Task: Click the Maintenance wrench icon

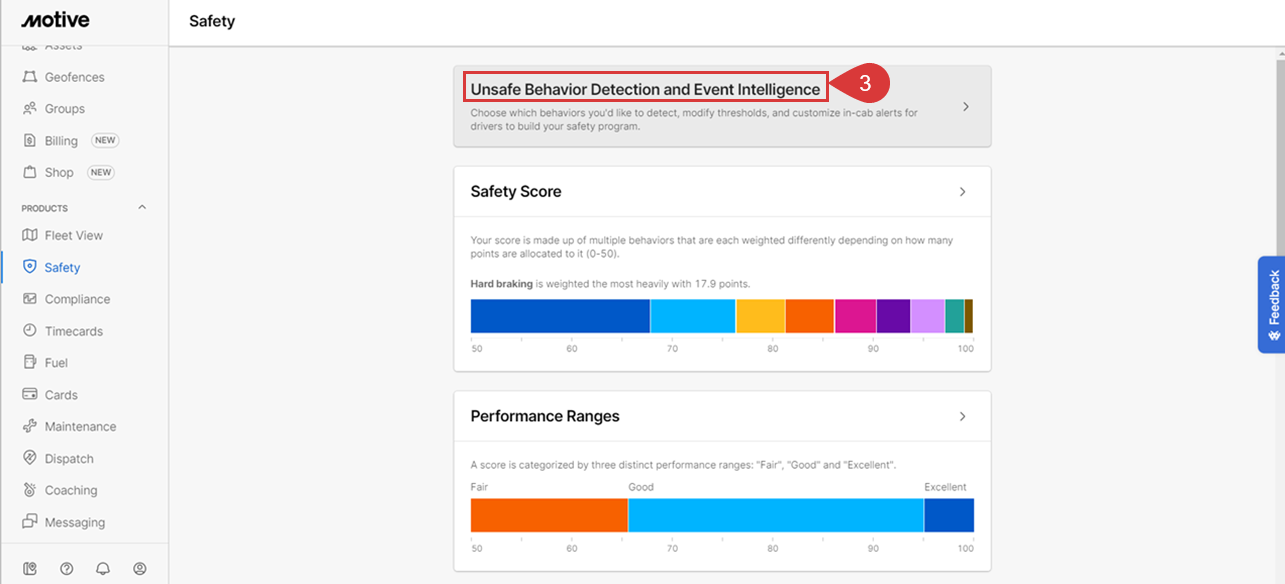Action: tap(30, 427)
